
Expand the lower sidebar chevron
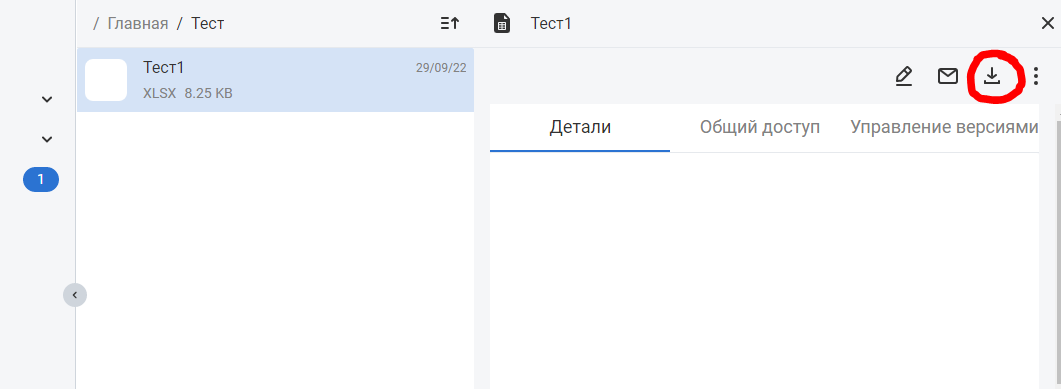coord(47,139)
